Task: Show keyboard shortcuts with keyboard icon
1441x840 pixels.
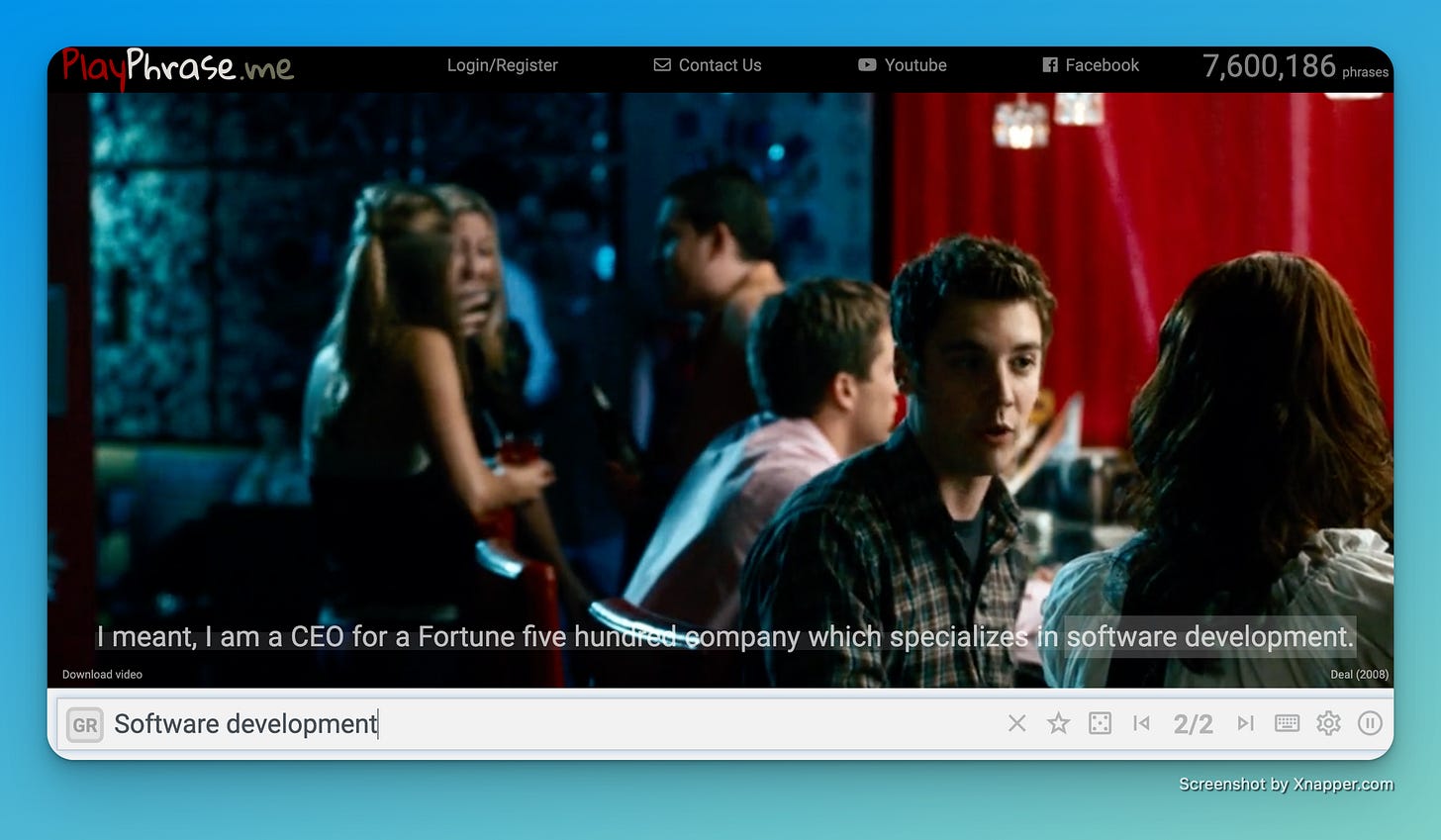Action: (1287, 723)
